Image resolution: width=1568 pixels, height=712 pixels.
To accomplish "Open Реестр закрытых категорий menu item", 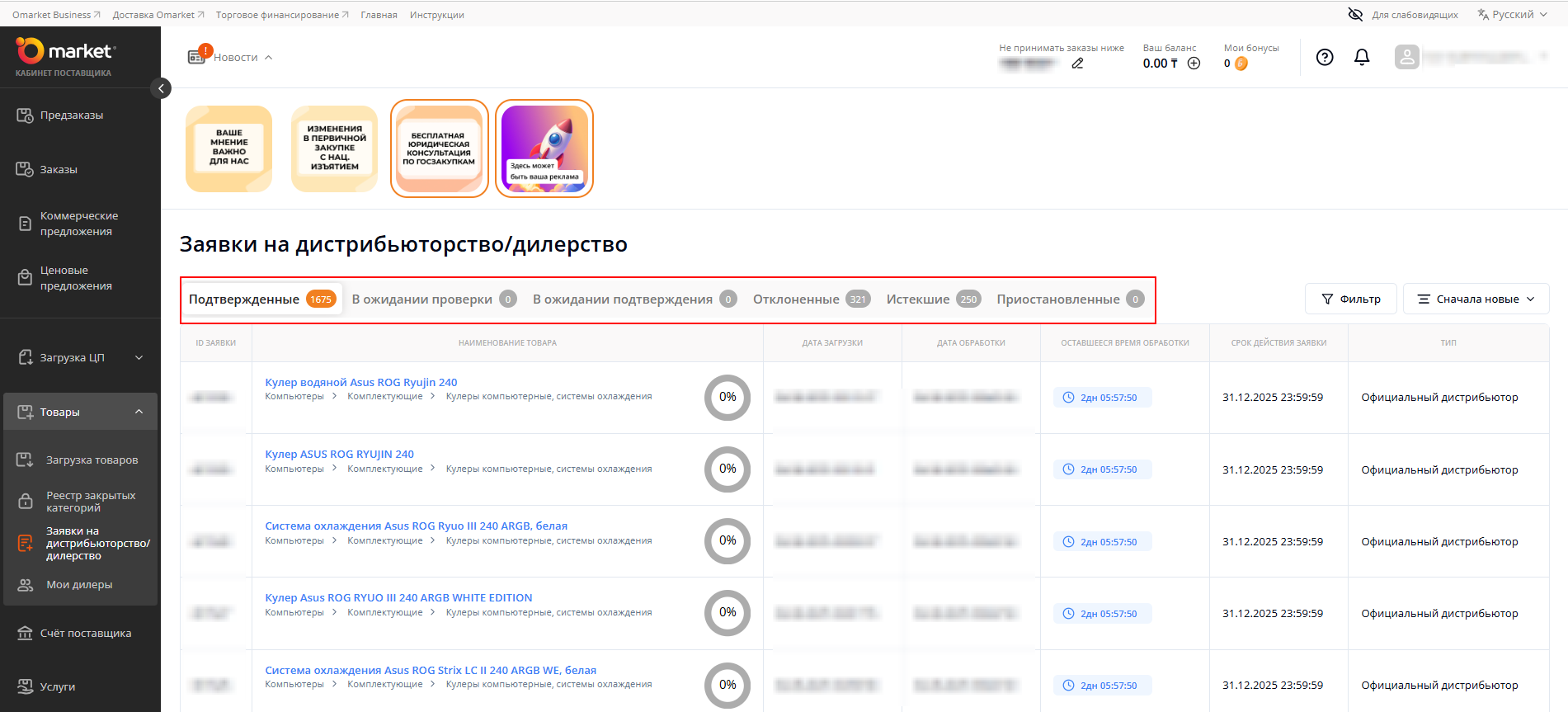I will pos(80,502).
